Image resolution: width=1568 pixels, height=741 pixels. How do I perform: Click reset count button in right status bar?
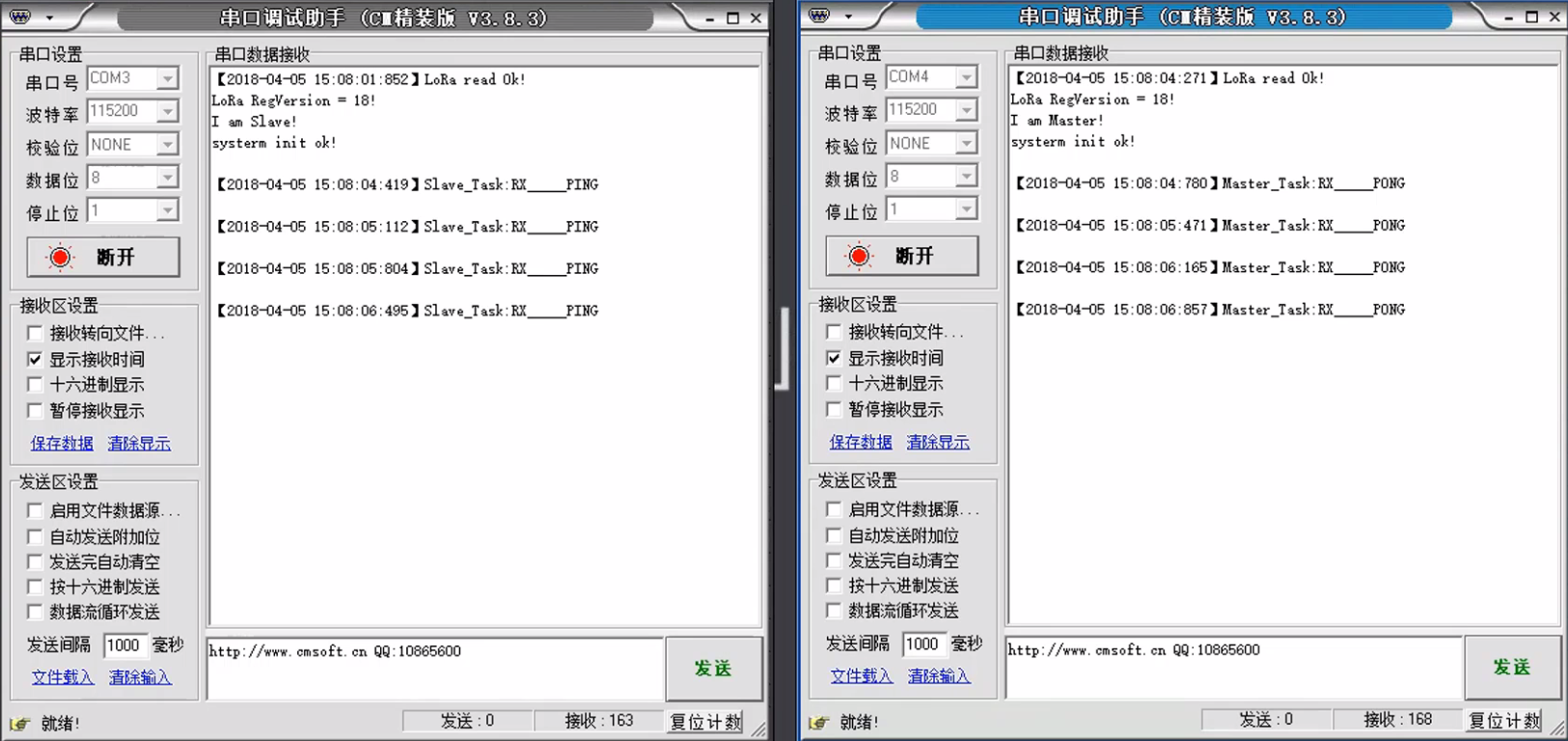[x=1504, y=720]
